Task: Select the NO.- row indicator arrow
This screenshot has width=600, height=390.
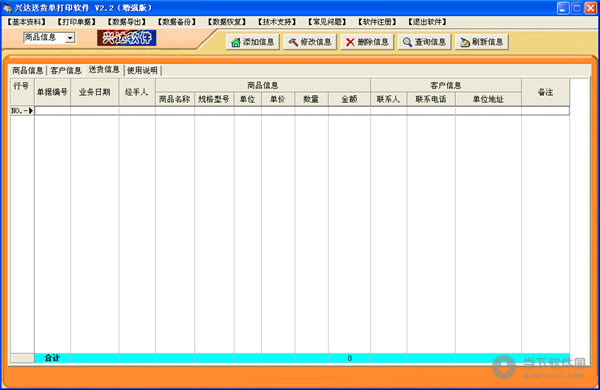Action: click(31, 111)
